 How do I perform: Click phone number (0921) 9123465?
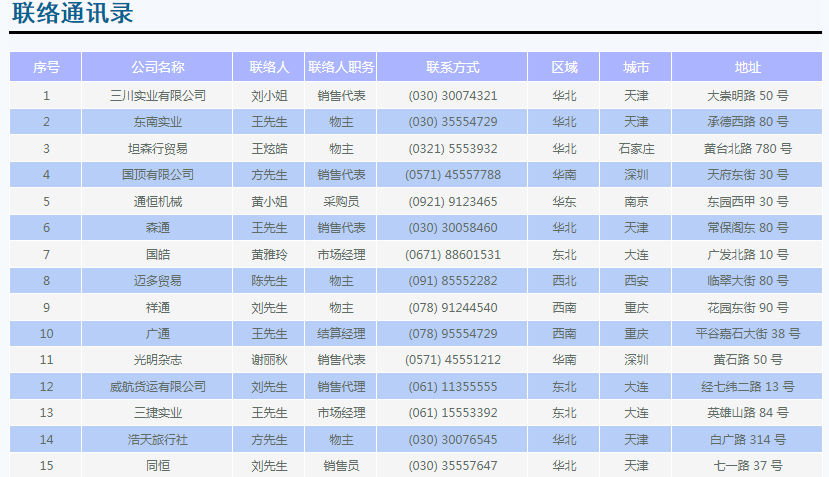click(452, 201)
